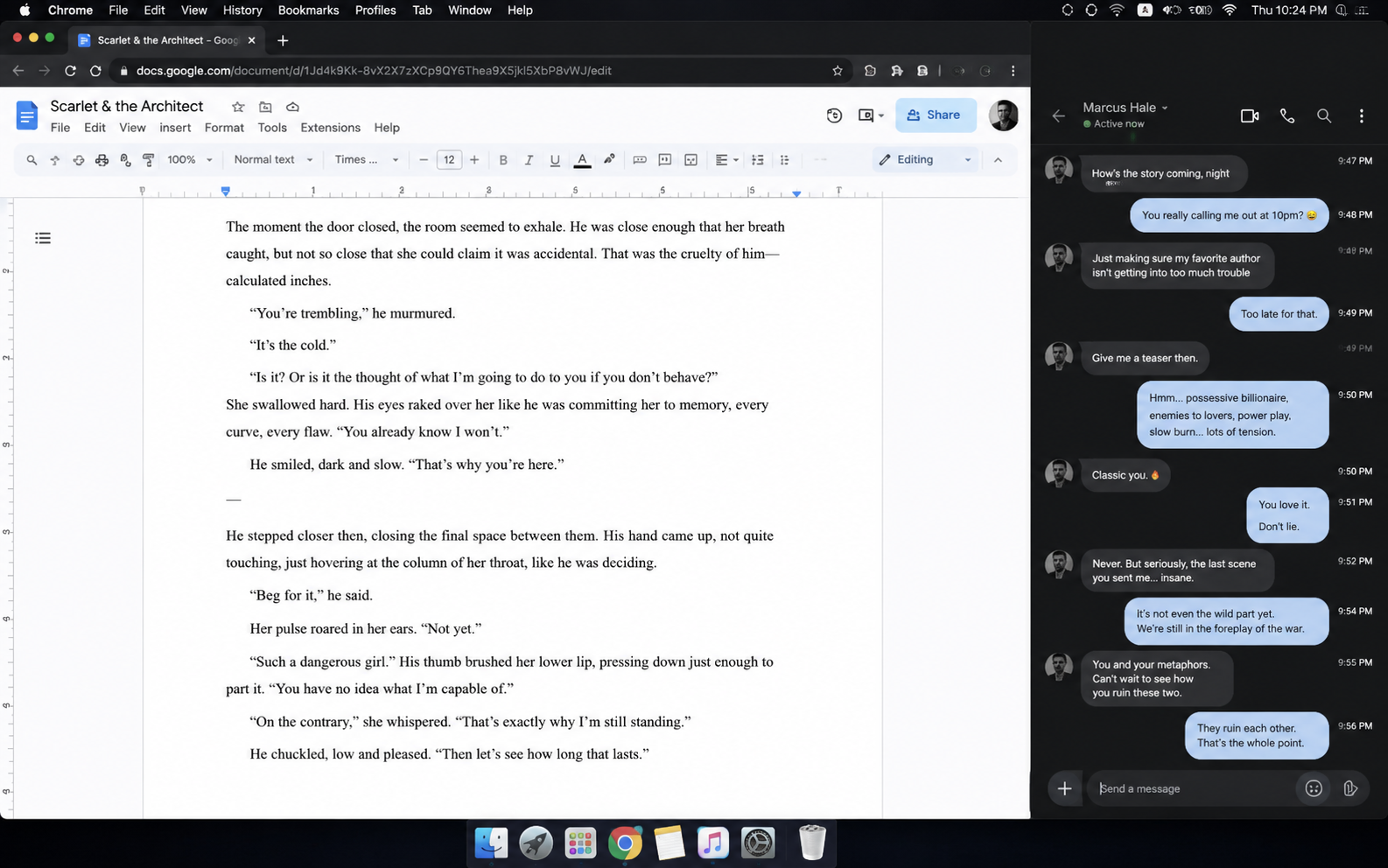1388x868 pixels.
Task: Open the Apple menu
Action: pos(25,10)
